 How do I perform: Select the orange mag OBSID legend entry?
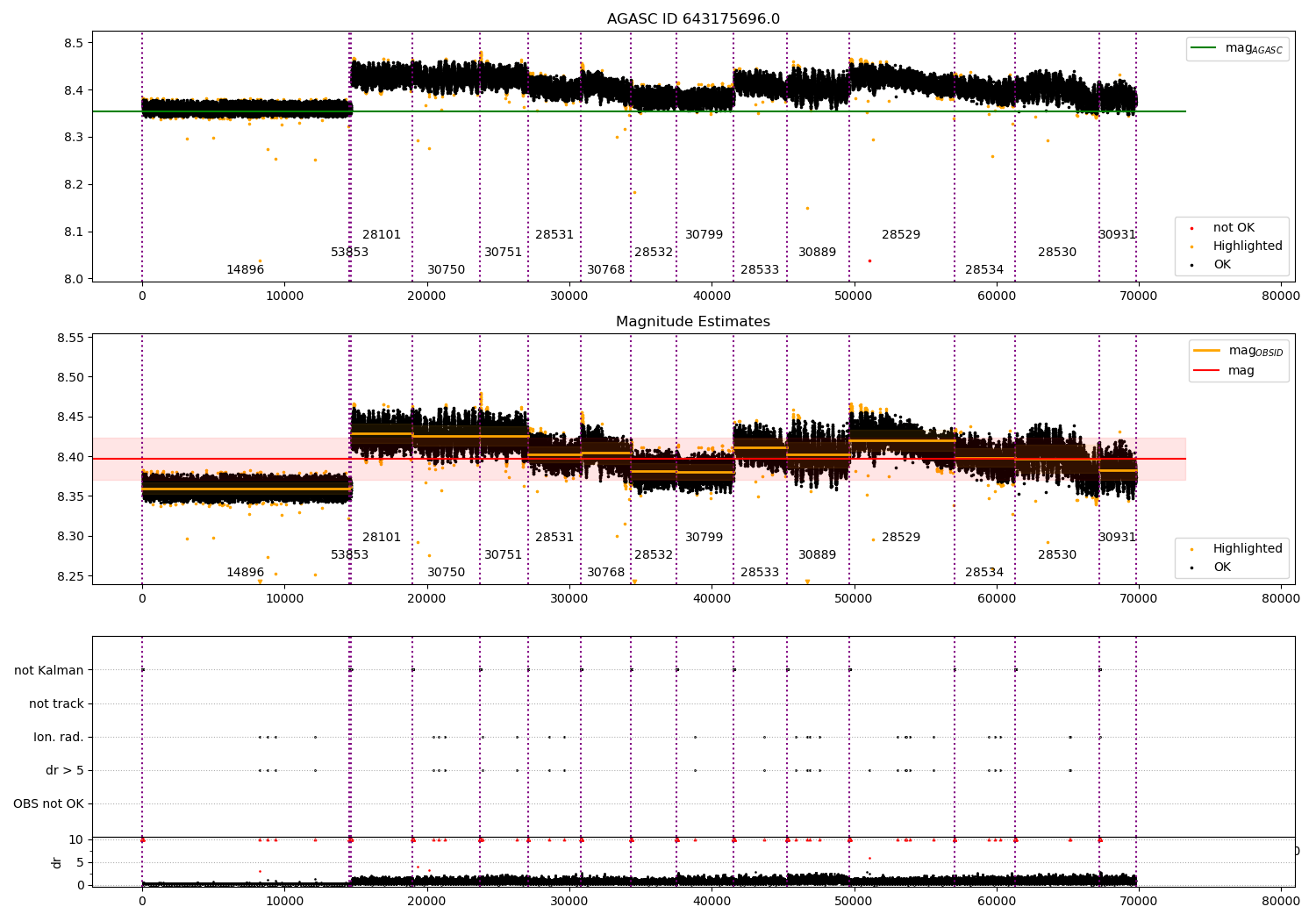coord(1238,351)
